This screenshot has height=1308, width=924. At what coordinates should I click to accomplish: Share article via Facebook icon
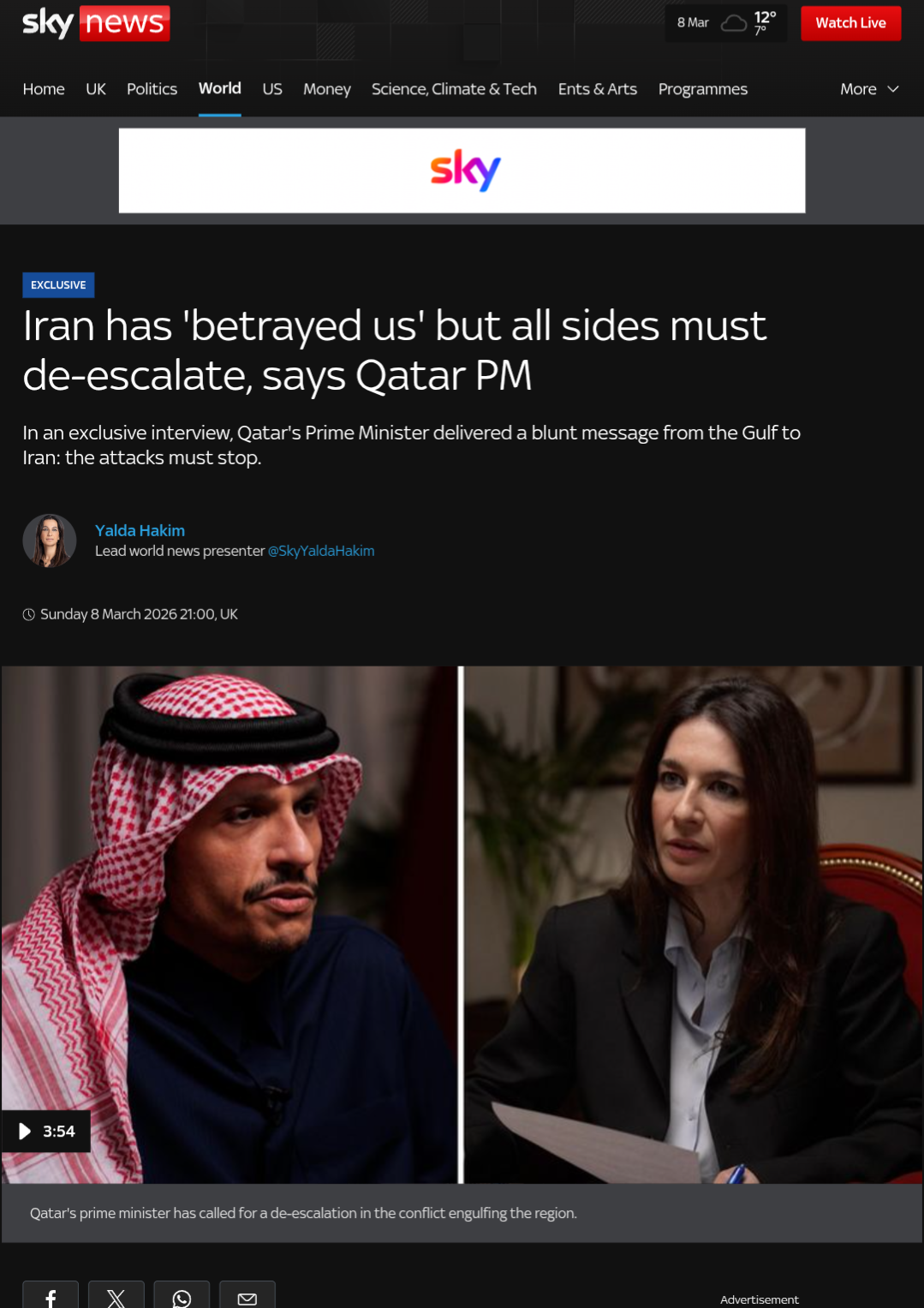pyautogui.click(x=51, y=1295)
